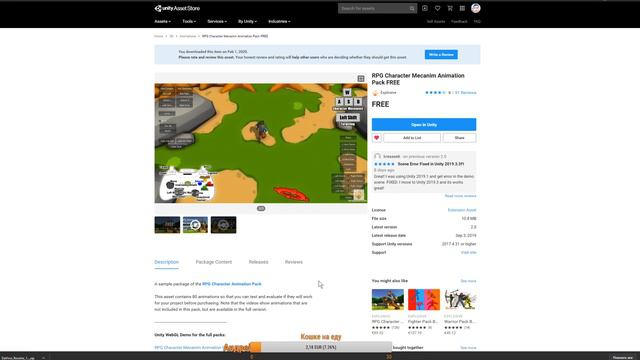Open My Assets download icon in header
This screenshot has width=640, height=360.
click(x=425, y=8)
